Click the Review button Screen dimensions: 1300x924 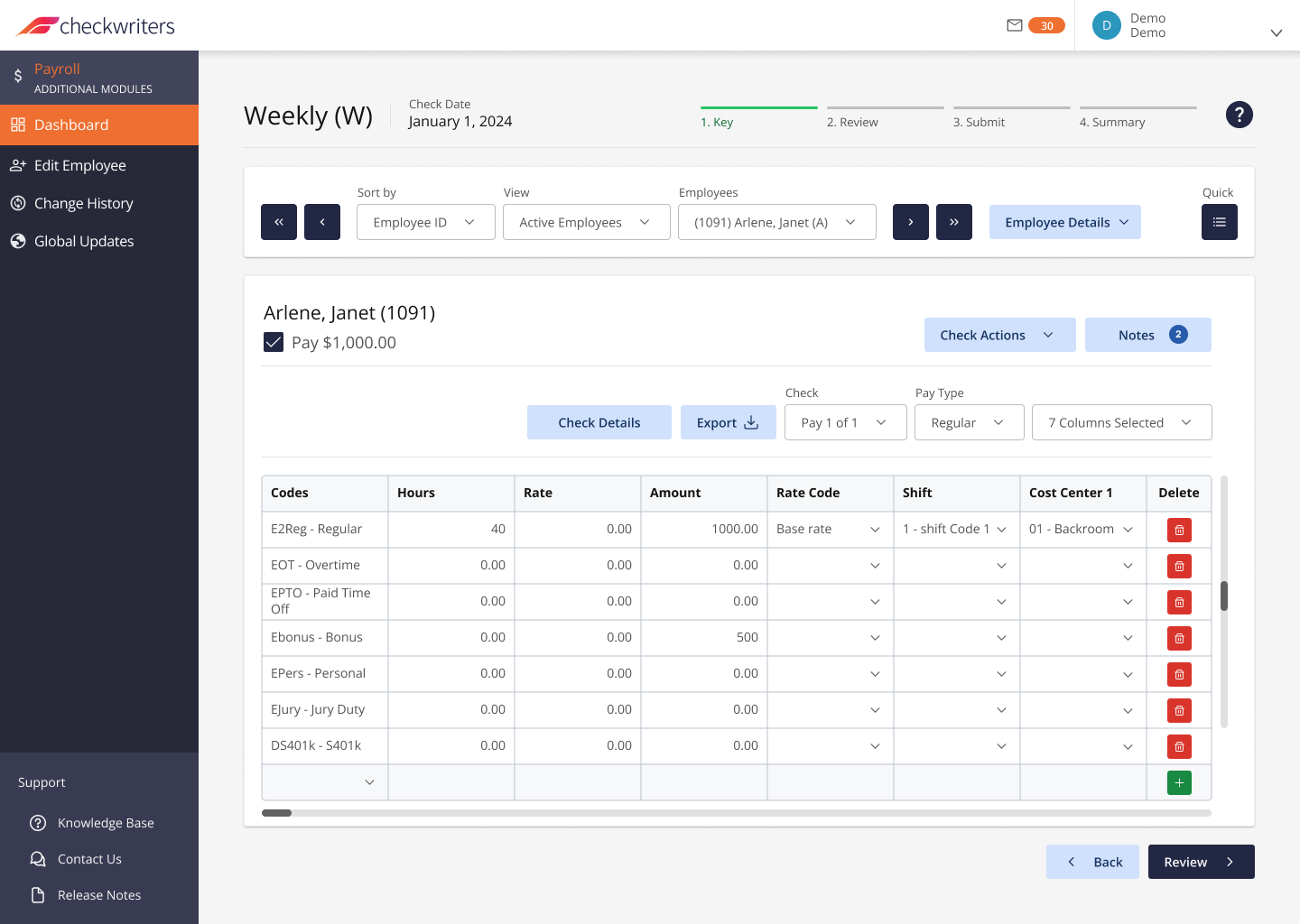(x=1201, y=862)
